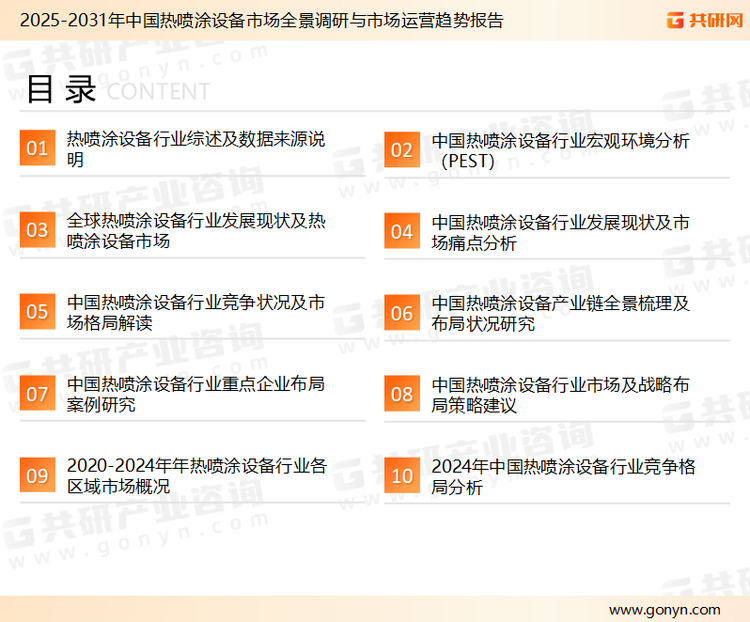Click the orange 10 number badge
The height and width of the screenshot is (622, 750).
(x=402, y=476)
